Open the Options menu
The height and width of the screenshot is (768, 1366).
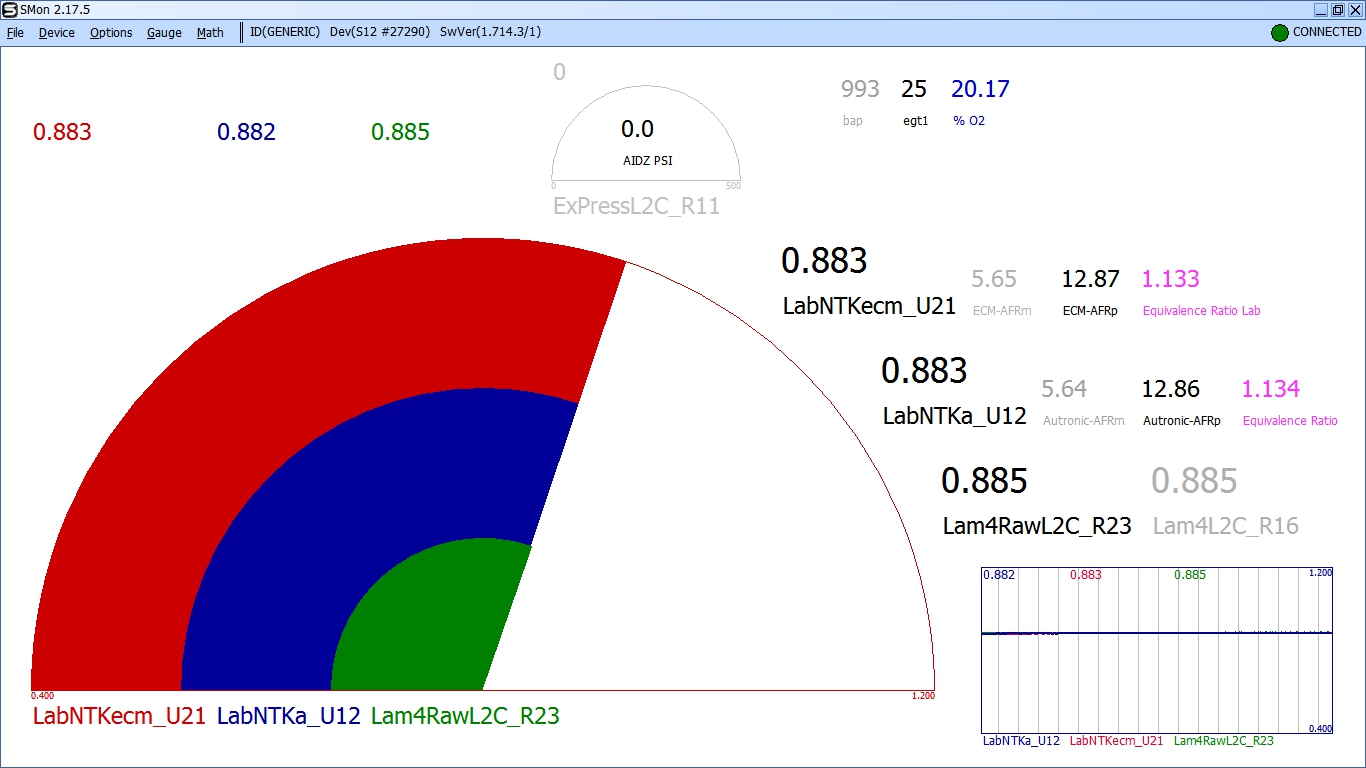[x=111, y=33]
